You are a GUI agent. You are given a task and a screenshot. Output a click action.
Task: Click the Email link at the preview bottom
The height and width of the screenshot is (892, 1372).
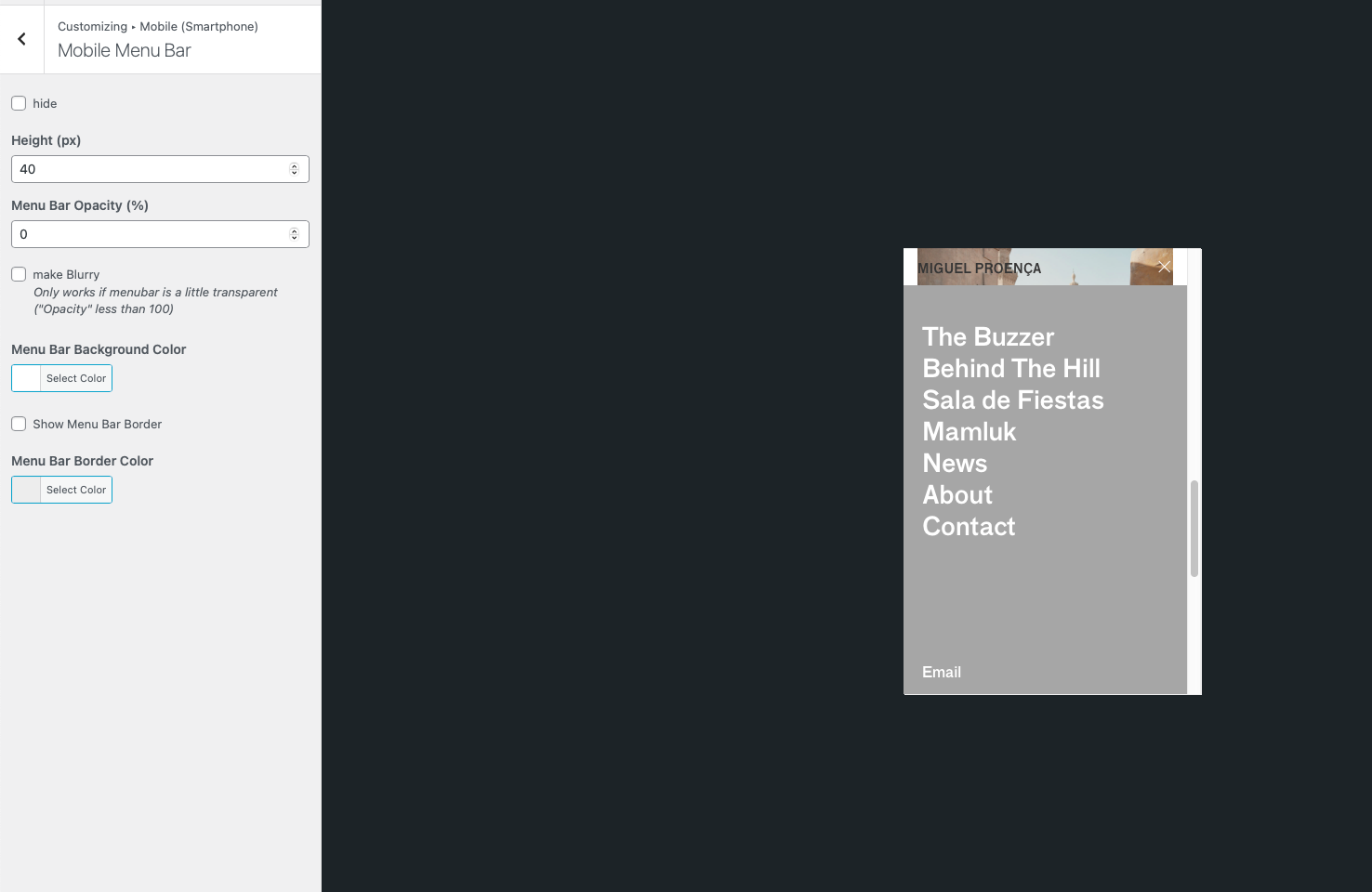point(941,672)
